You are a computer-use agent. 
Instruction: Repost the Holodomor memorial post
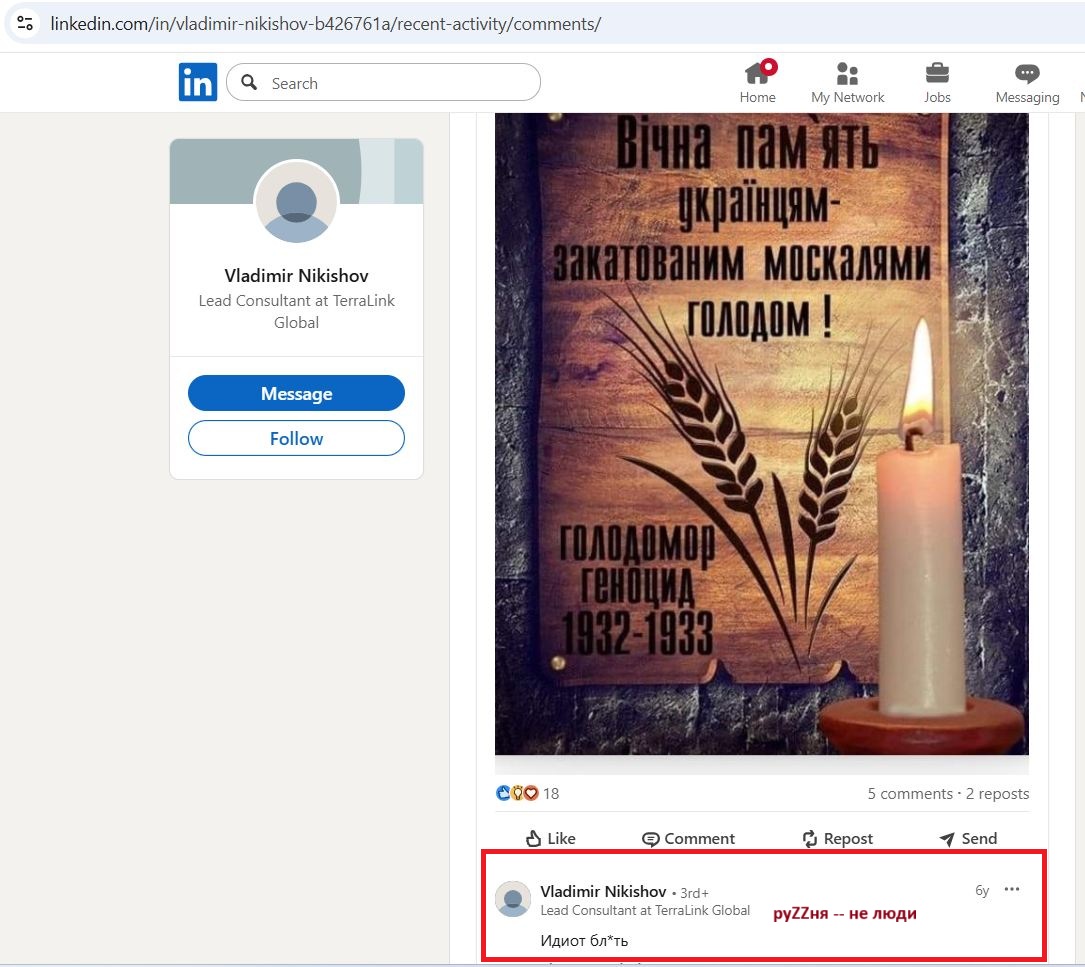(837, 838)
